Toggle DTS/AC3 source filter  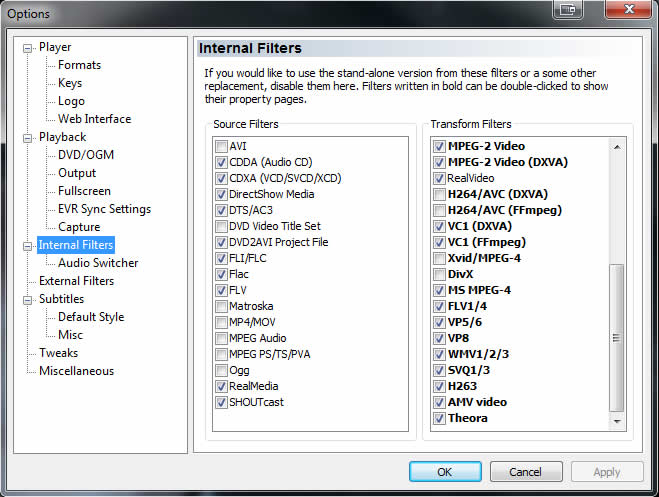coord(221,210)
